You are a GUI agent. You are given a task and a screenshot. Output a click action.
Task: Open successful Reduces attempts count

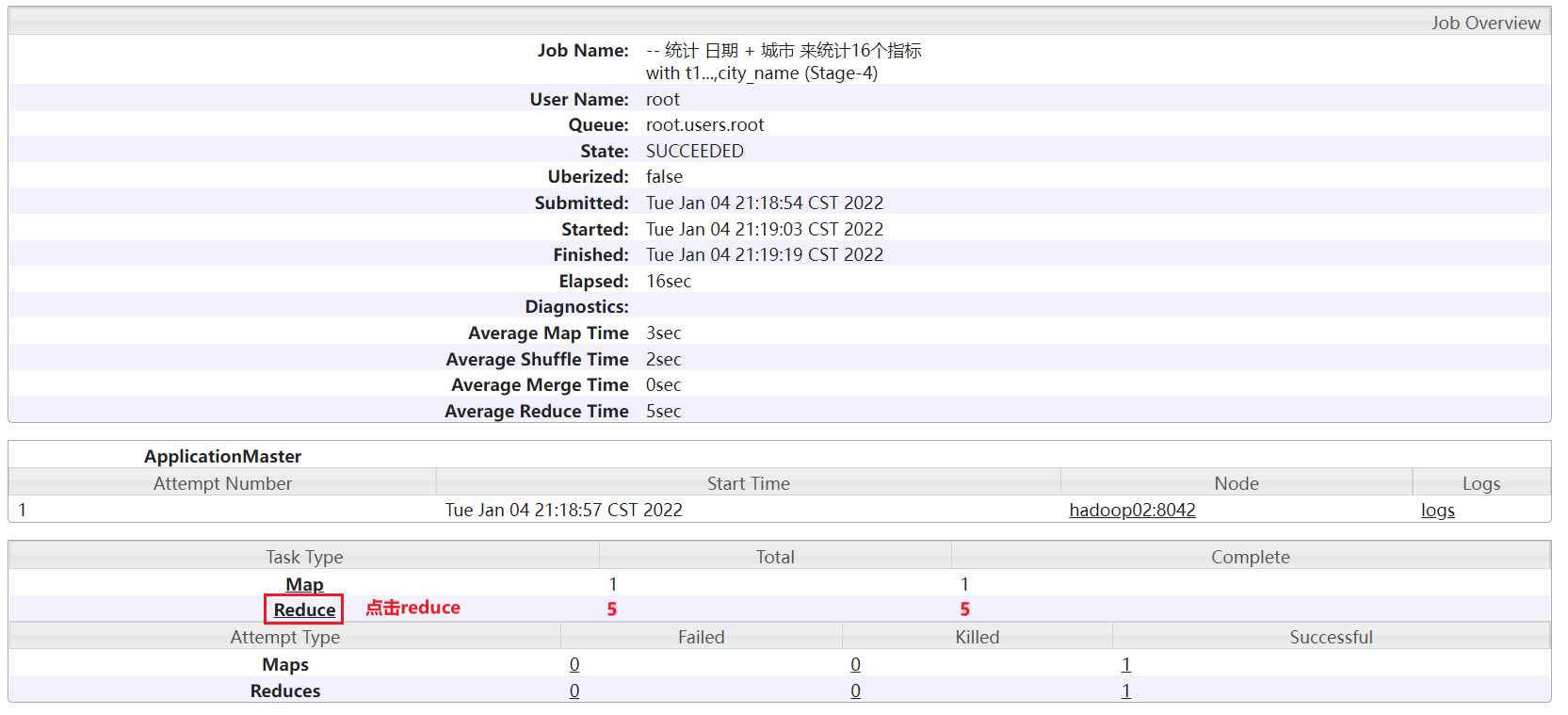click(1125, 691)
